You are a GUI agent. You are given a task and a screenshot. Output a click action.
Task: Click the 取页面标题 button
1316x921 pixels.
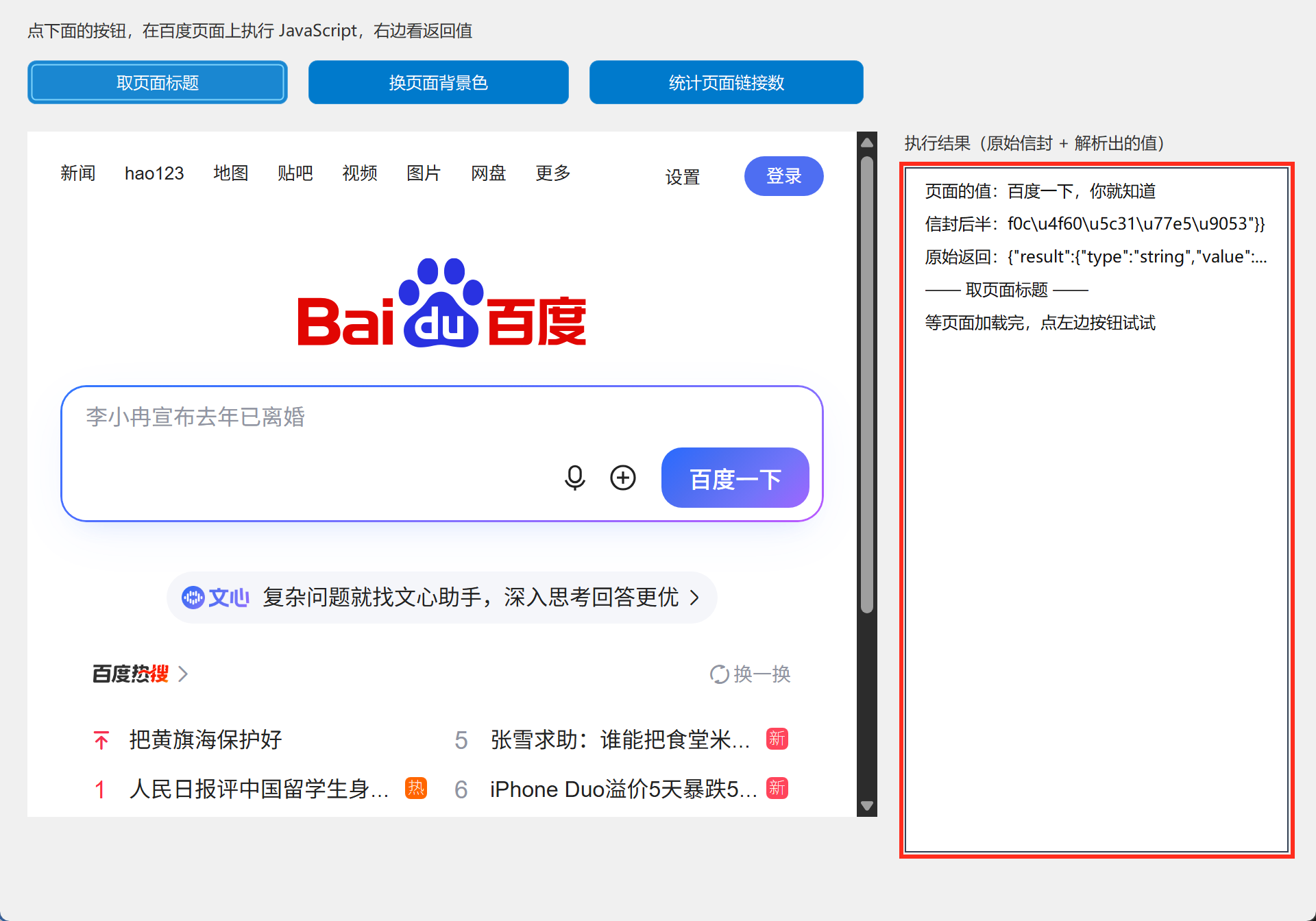[158, 82]
